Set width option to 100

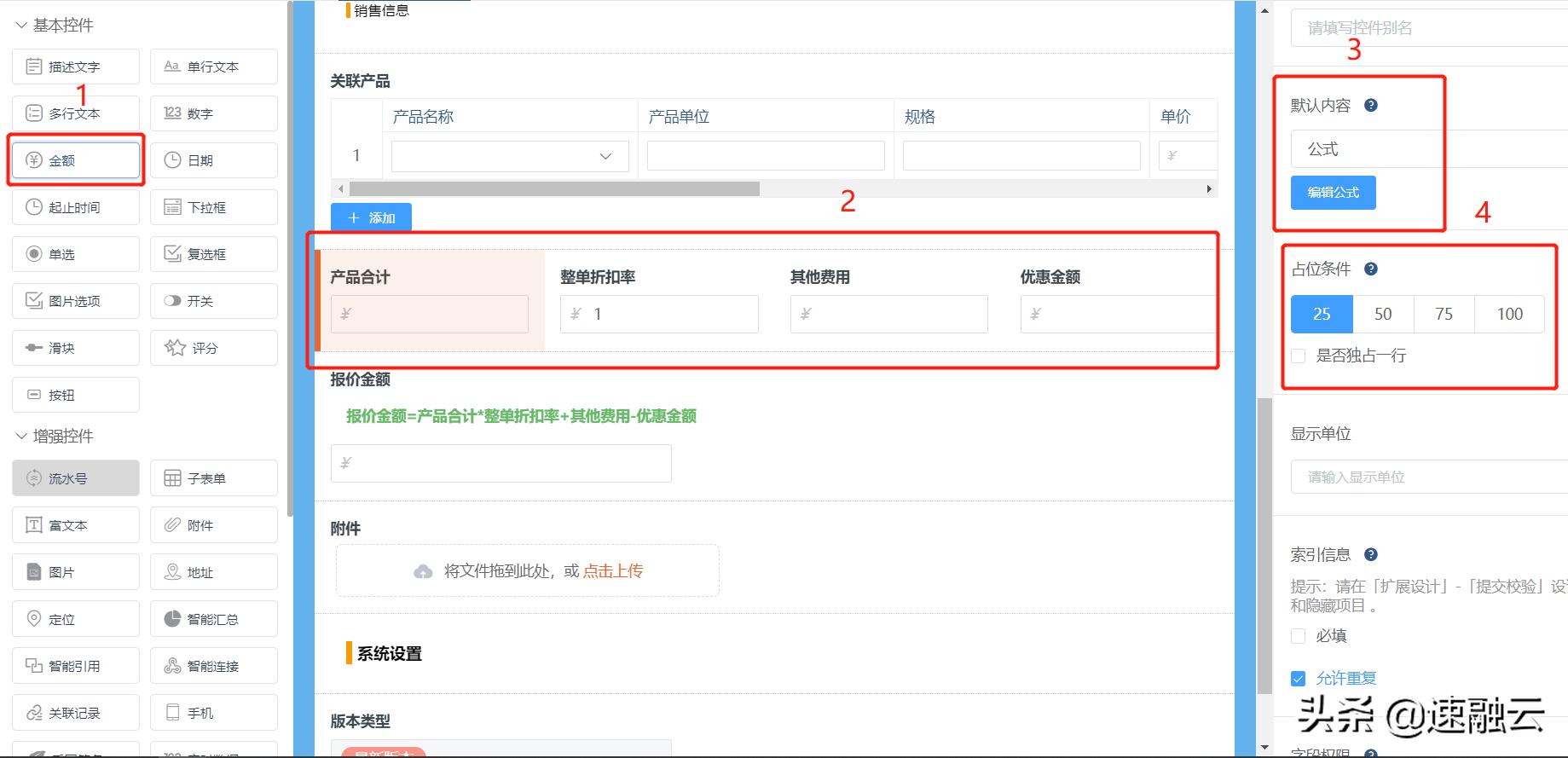pos(1509,314)
